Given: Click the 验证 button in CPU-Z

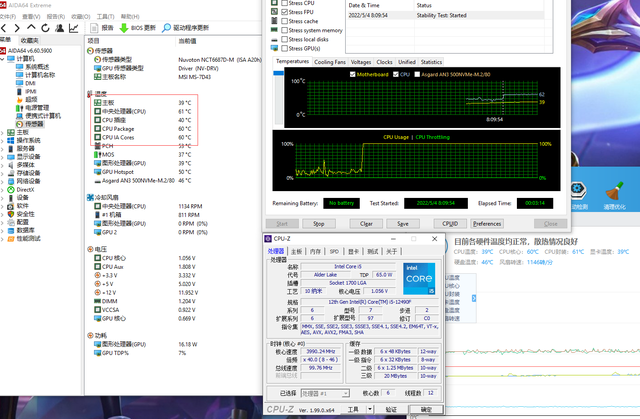Looking at the screenshot, I should [391, 409].
